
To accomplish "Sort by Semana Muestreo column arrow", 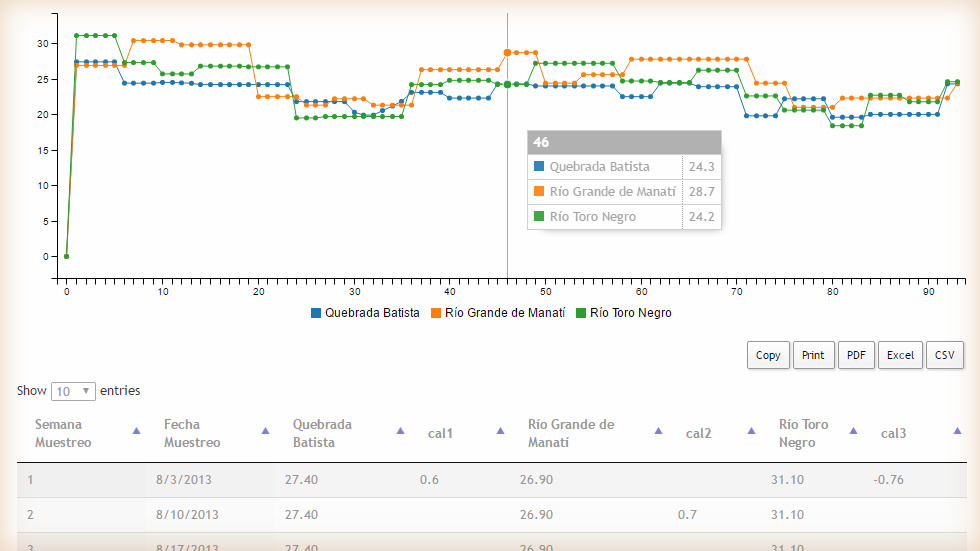I will (136, 431).
